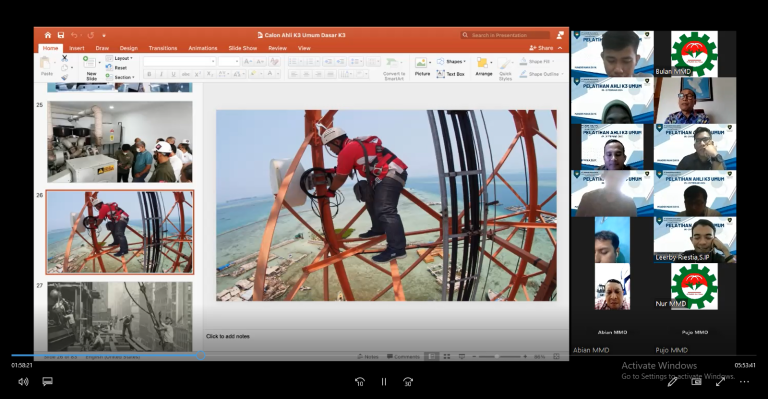This screenshot has width=768, height=399.
Task: Open the Shapes dropdown
Action: click(x=451, y=61)
